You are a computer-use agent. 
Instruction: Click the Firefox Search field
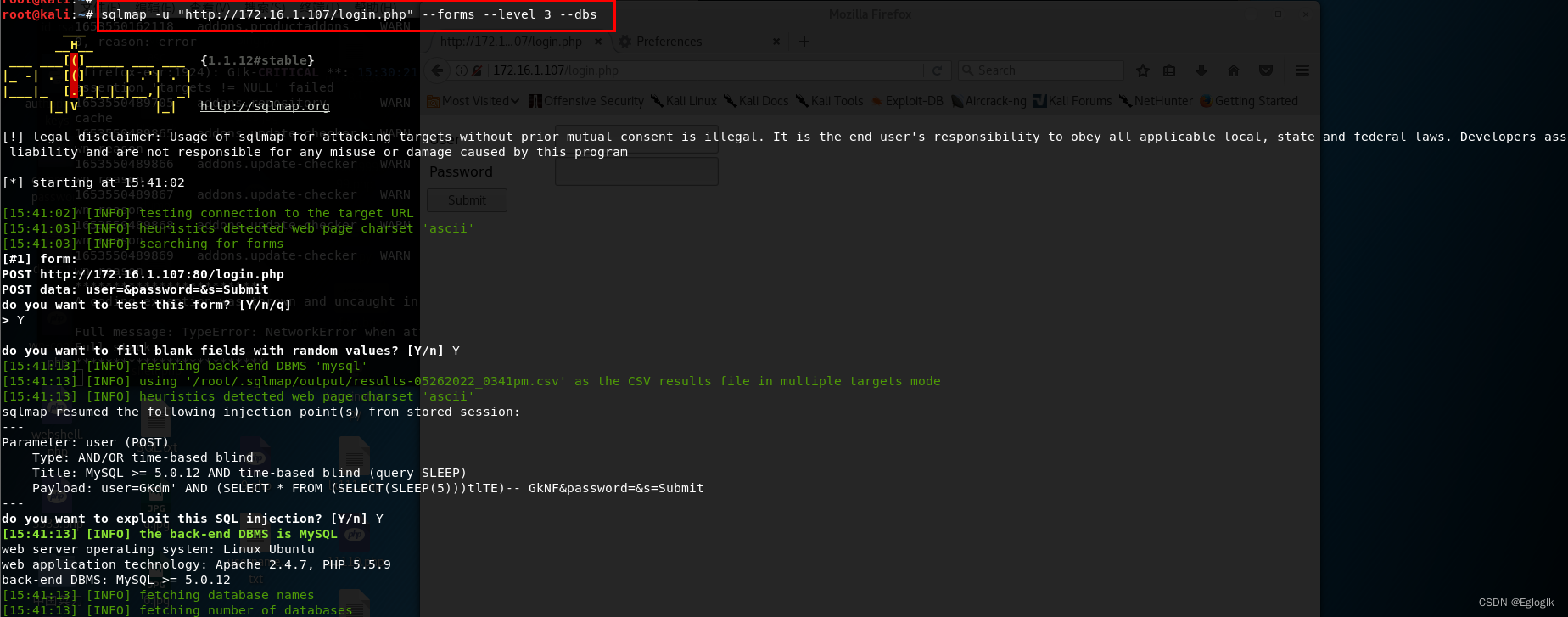click(x=1041, y=70)
